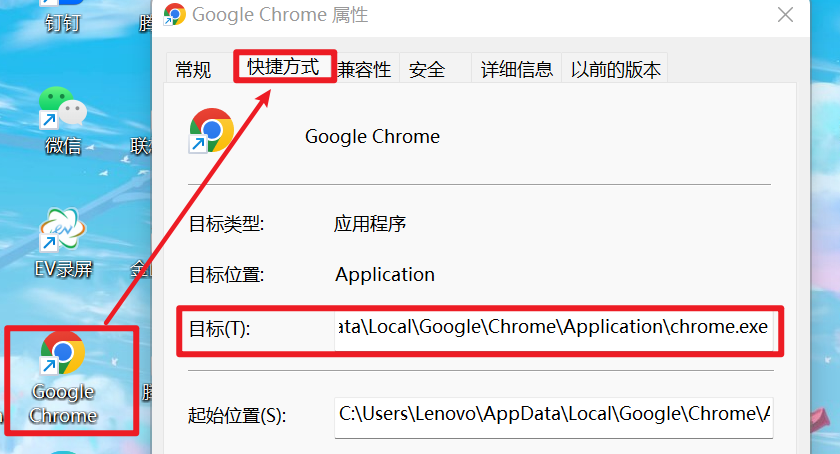This screenshot has width=840, height=454.
Task: Switch to the 快捷方式 tab
Action: click(283, 67)
